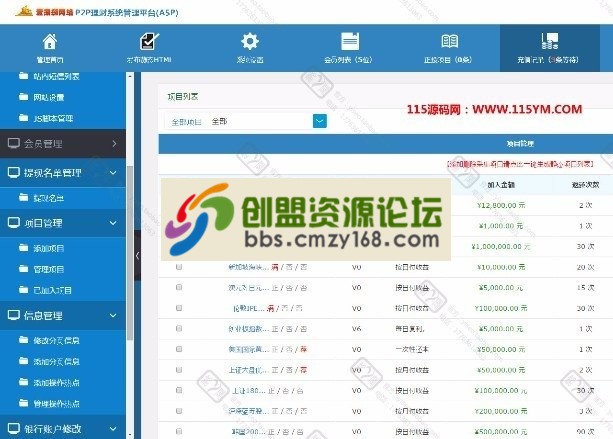This screenshot has width=613, height=439.
Task: Open the 上证180 project link
Action: (x=248, y=391)
